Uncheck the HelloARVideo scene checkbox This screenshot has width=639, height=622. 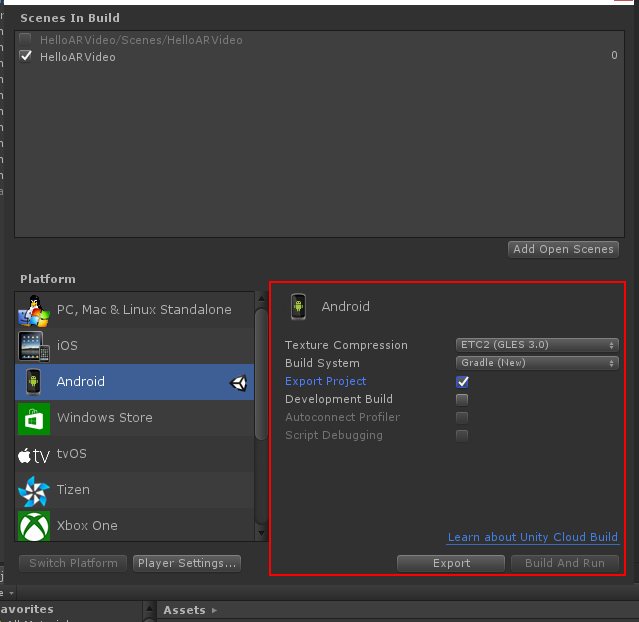coord(25,56)
